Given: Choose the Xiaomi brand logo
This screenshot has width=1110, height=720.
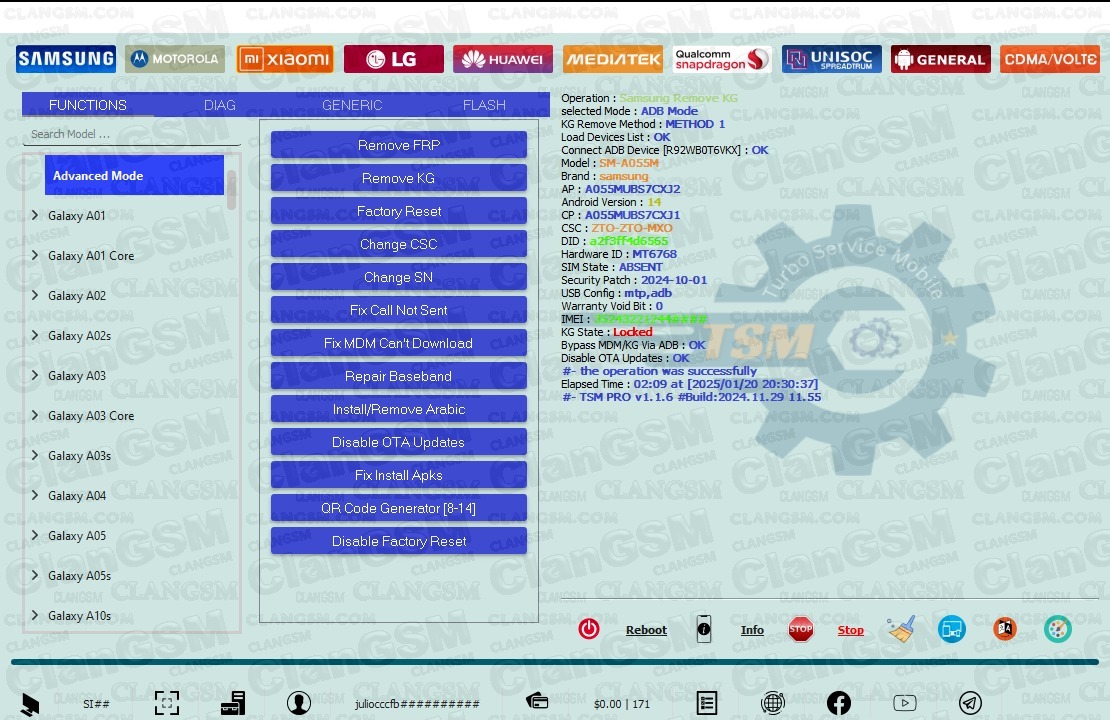Looking at the screenshot, I should pos(285,59).
